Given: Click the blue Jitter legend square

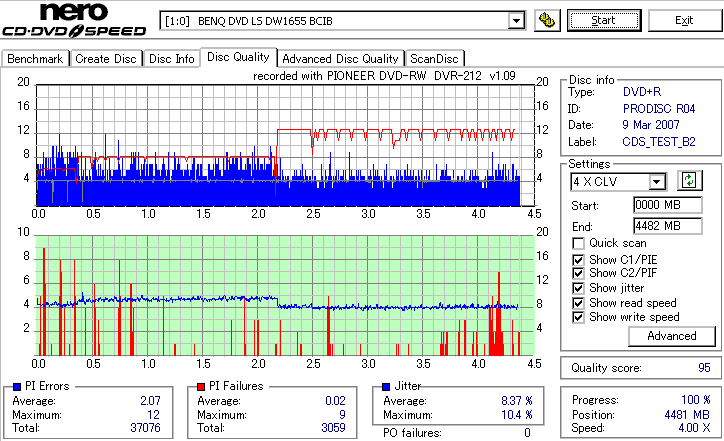Looking at the screenshot, I should [386, 387].
